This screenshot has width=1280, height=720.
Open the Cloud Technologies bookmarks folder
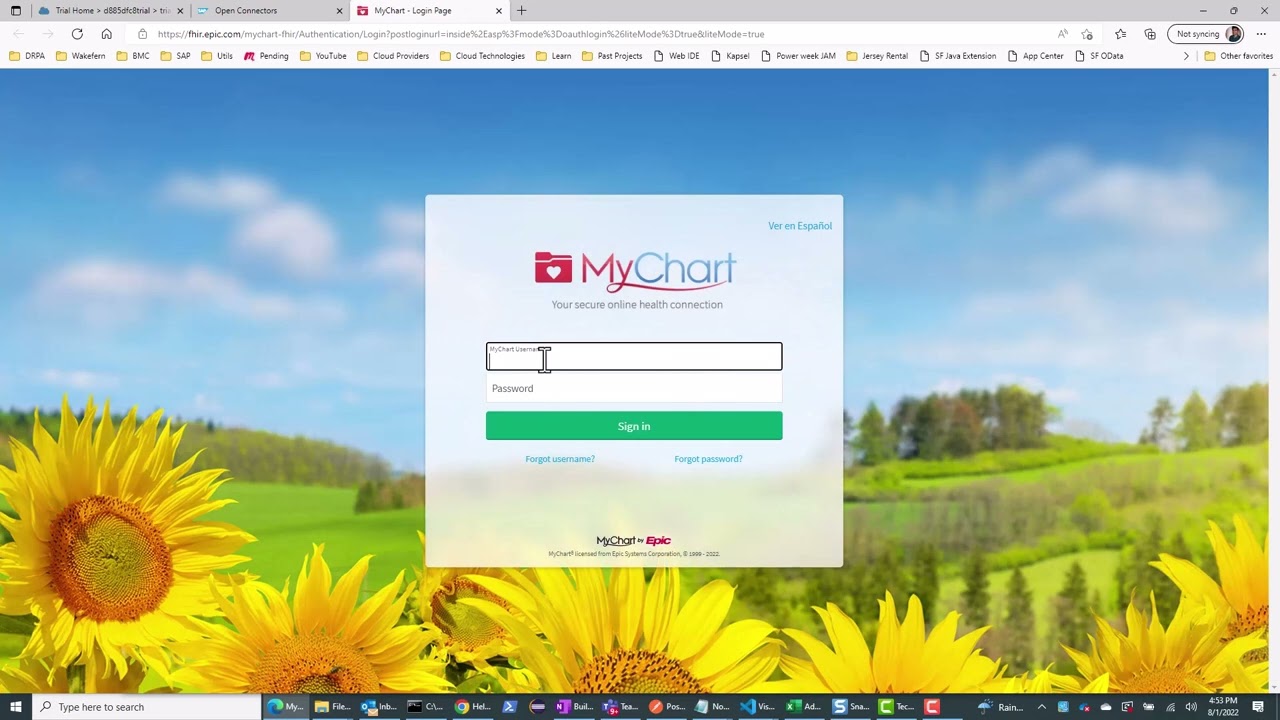[x=482, y=56]
